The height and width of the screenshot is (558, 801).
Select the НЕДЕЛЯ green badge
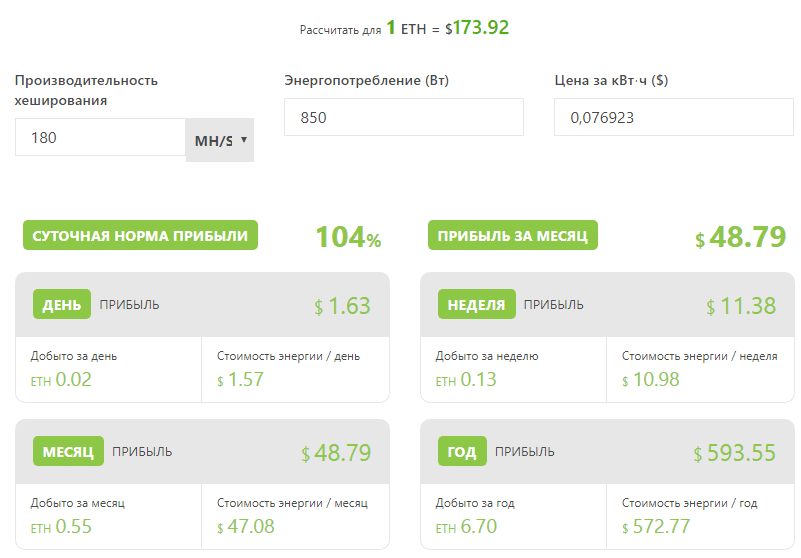click(476, 305)
